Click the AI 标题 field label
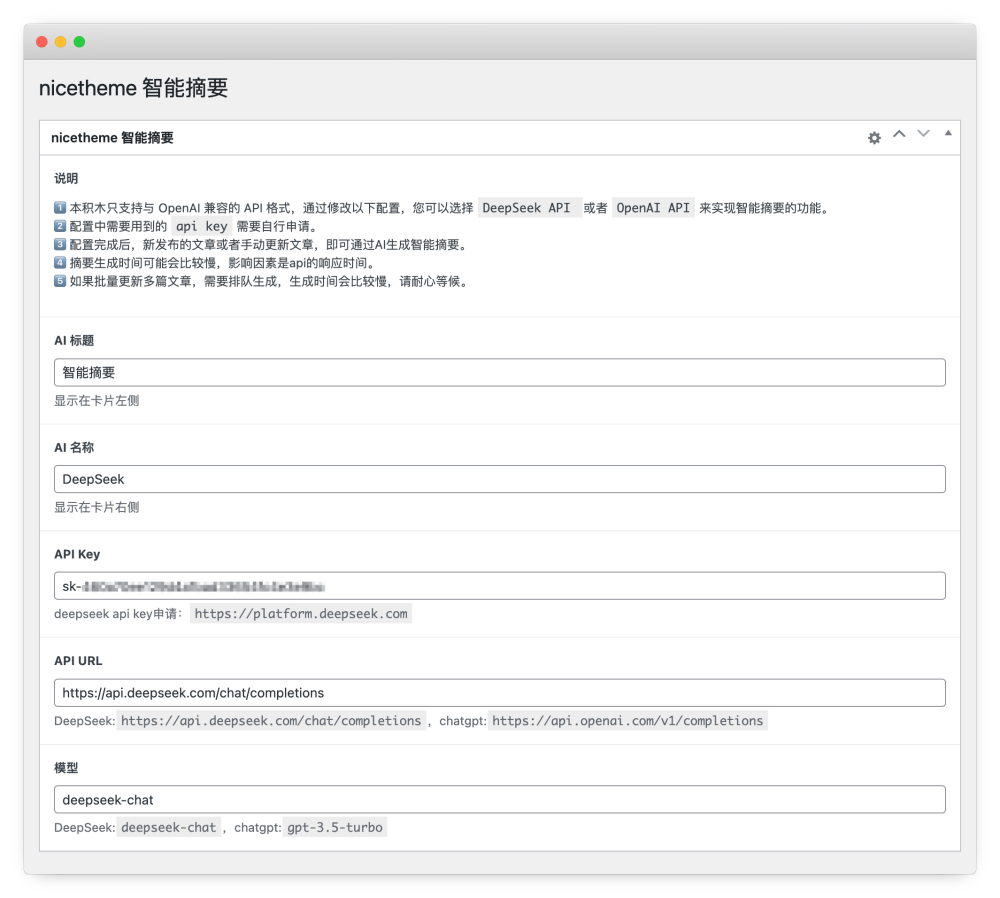Viewport: 1000px width, 898px height. coord(74,341)
